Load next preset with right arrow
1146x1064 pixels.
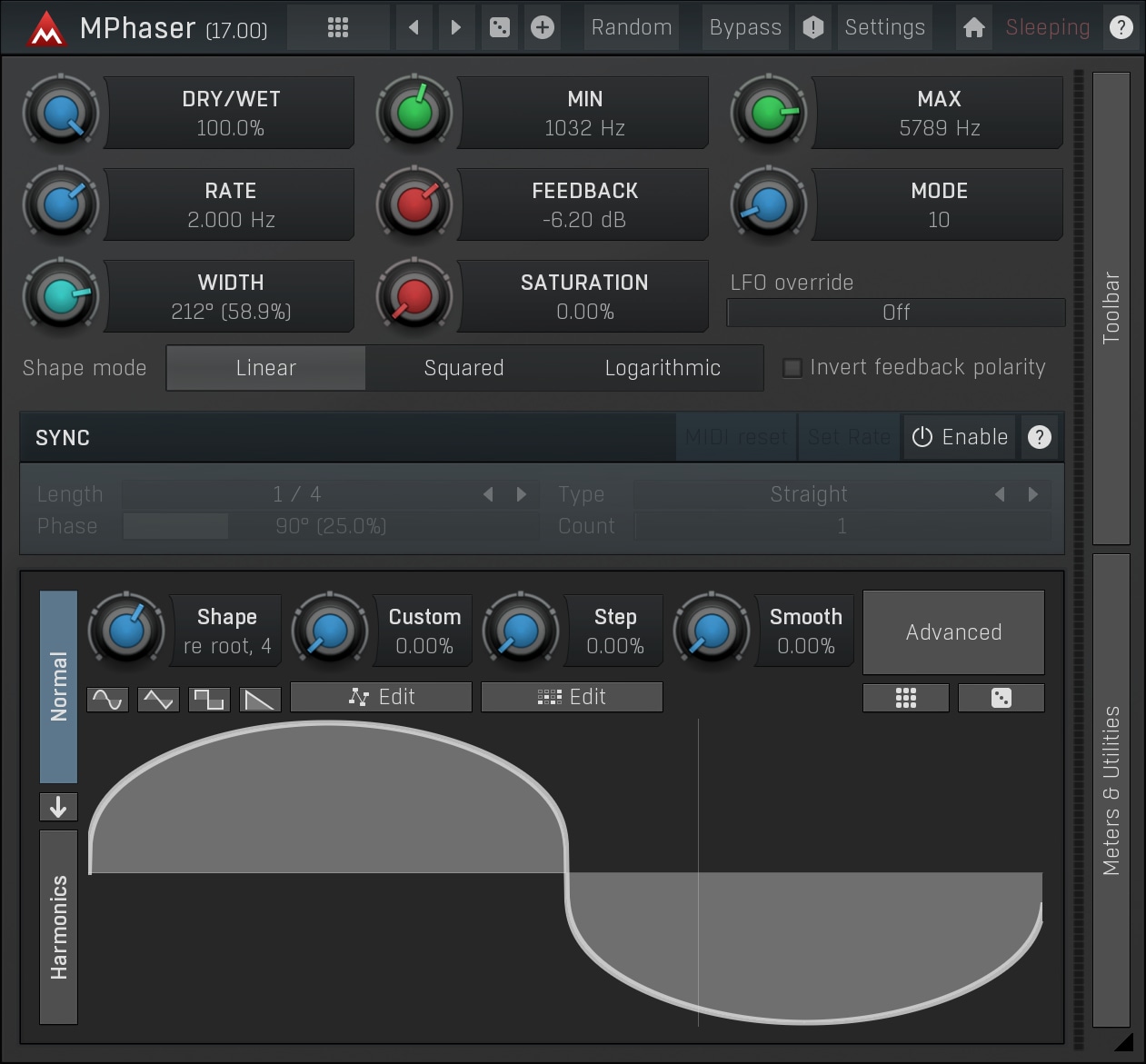pos(456,27)
